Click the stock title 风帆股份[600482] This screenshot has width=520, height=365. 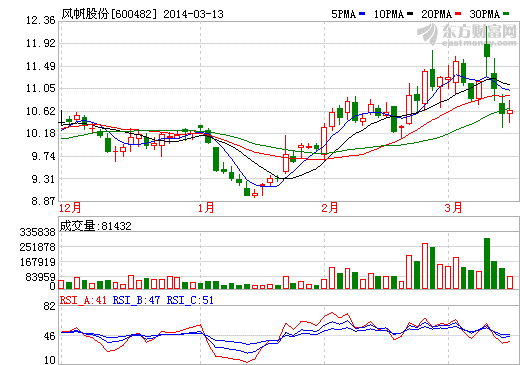pos(109,14)
